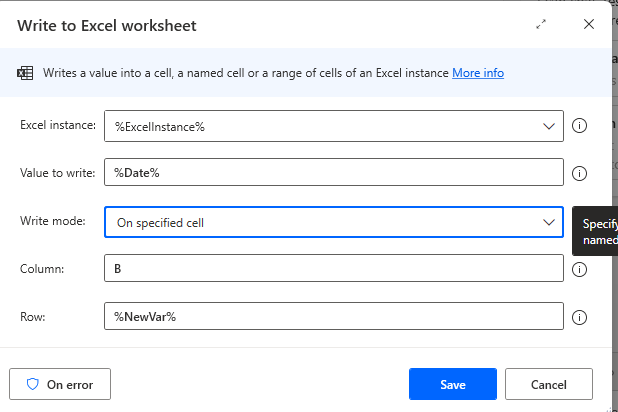Close the Write to Excel worksheet dialog
This screenshot has height=412, width=618.
click(588, 25)
